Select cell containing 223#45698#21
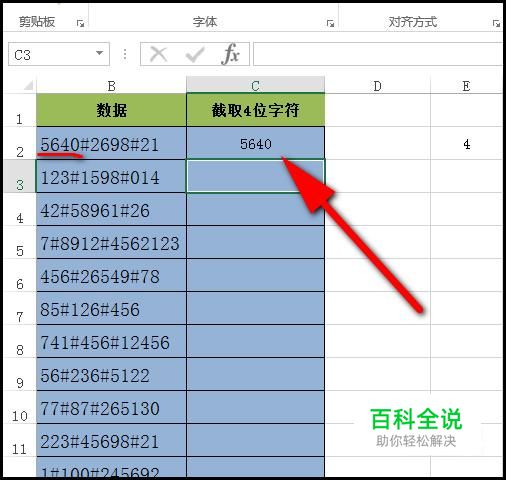The width and height of the screenshot is (506, 480). click(x=111, y=440)
